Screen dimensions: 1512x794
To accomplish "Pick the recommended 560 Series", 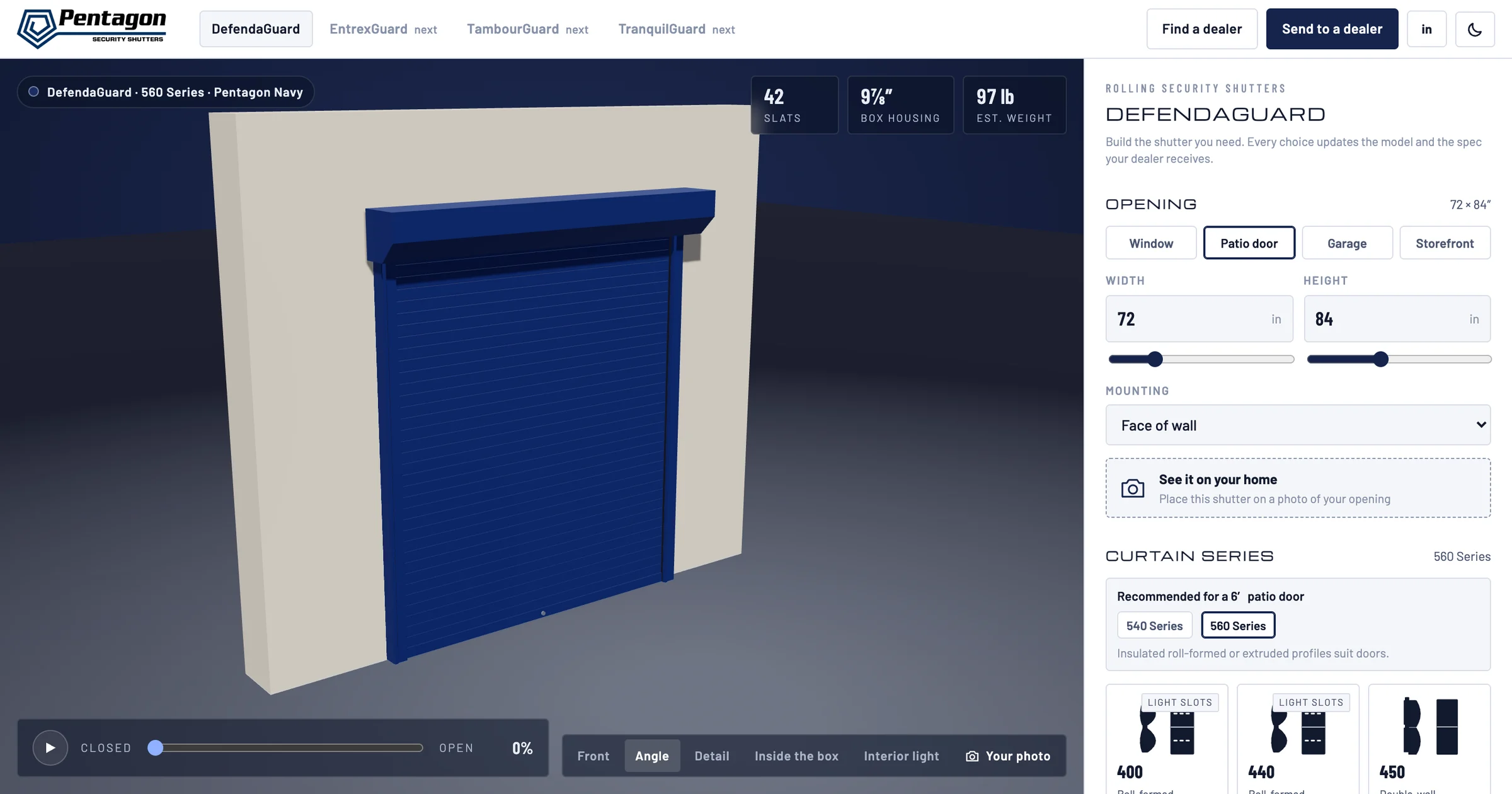I will click(1238, 625).
